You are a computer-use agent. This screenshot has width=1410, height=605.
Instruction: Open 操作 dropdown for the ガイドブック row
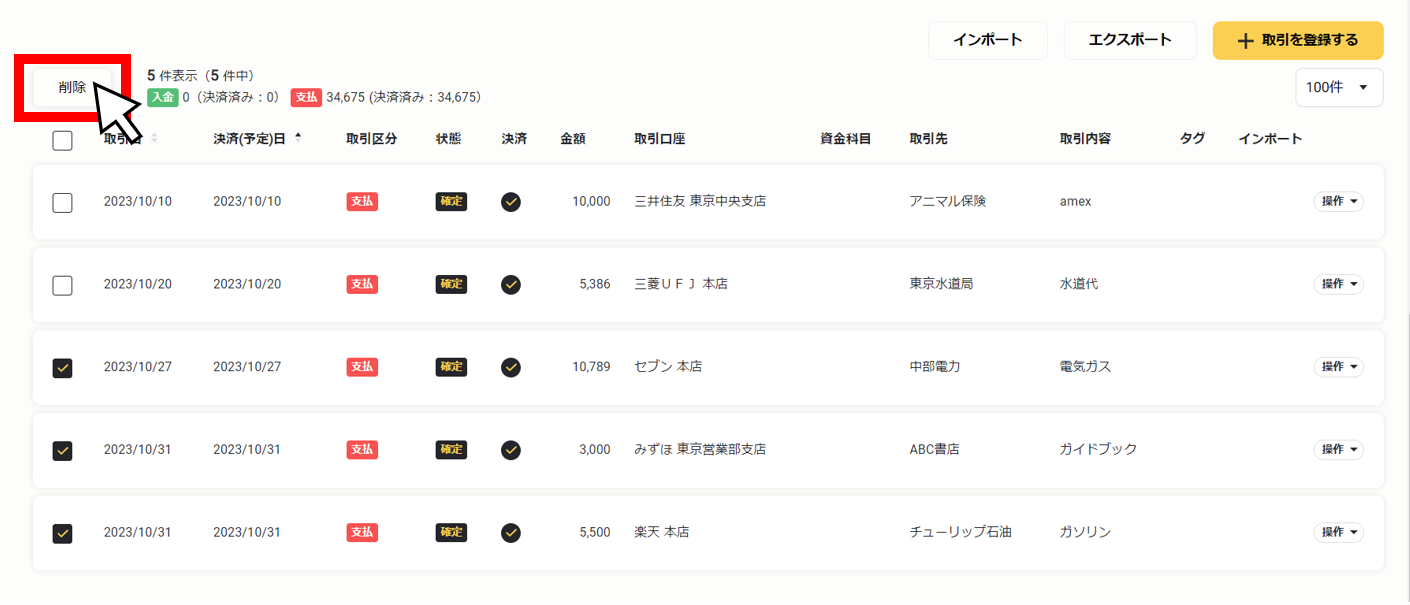click(x=1338, y=449)
